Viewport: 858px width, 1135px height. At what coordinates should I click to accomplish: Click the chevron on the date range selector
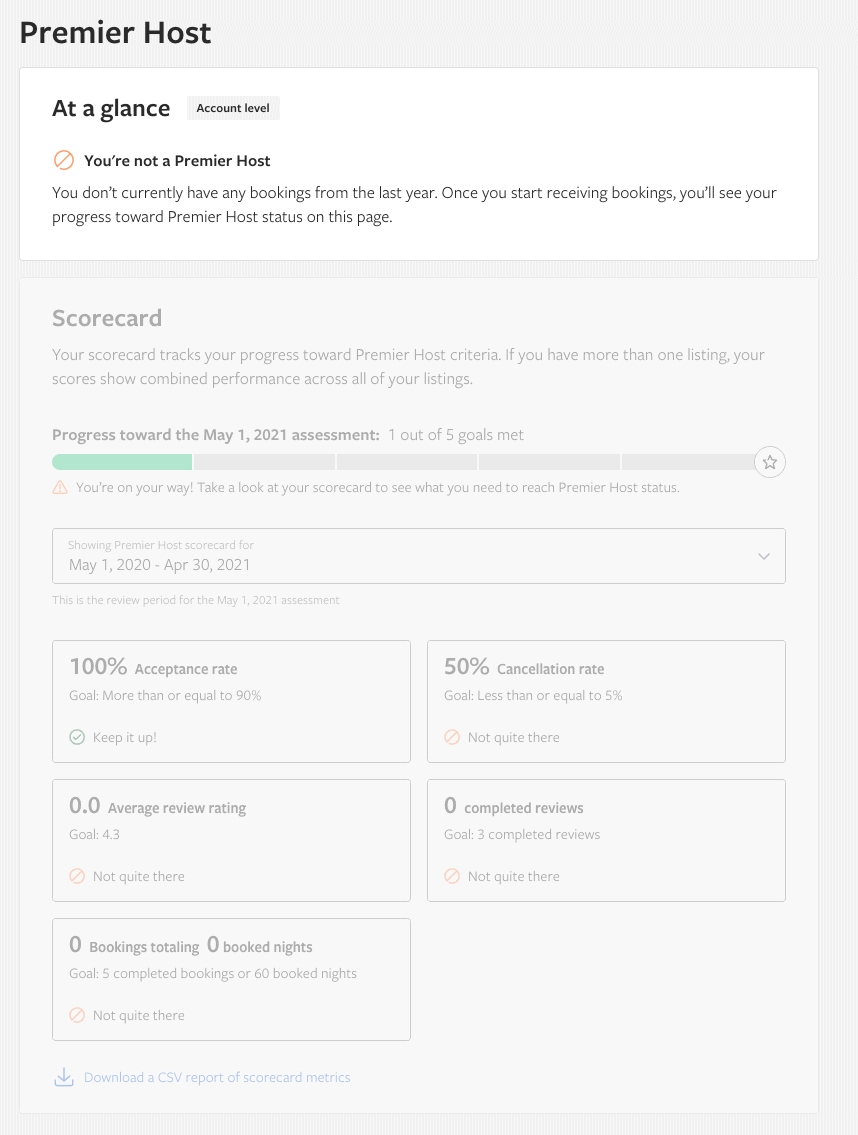(763, 556)
